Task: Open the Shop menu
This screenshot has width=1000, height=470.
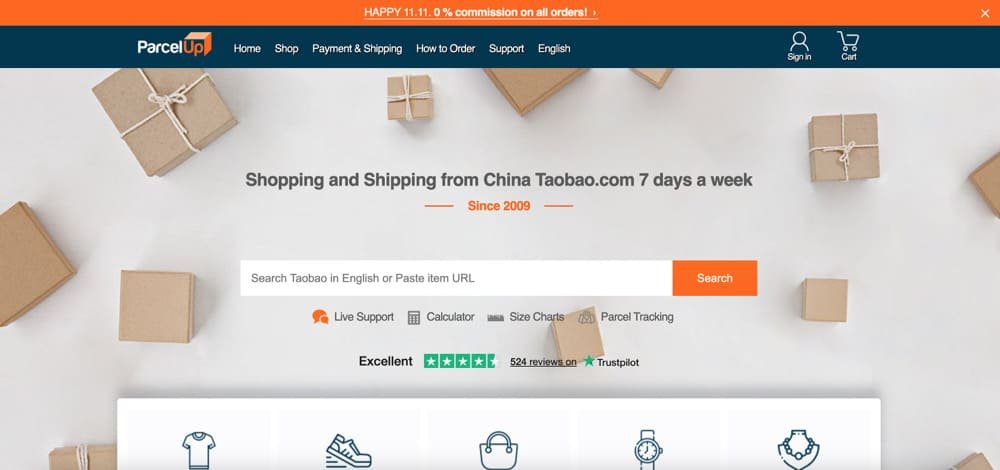Action: click(286, 48)
